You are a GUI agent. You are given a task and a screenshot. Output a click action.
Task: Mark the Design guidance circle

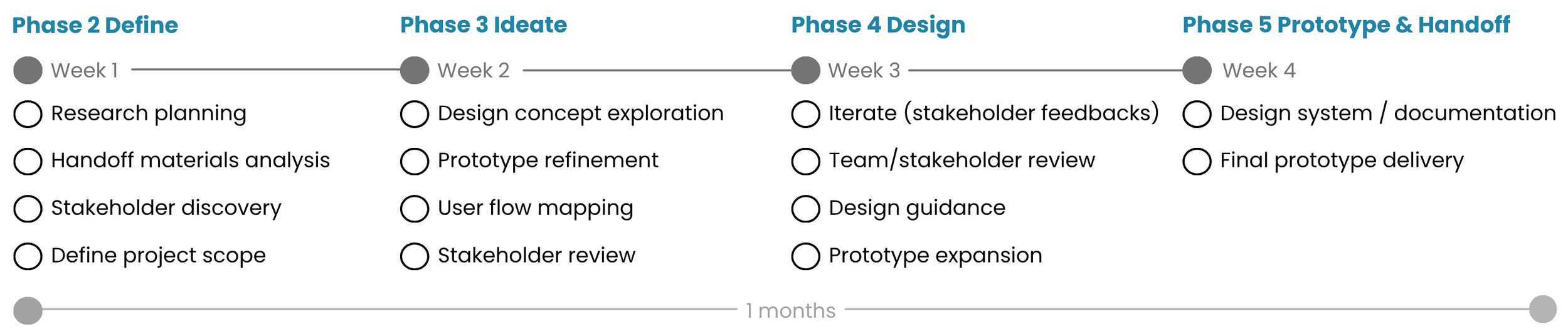(806, 209)
